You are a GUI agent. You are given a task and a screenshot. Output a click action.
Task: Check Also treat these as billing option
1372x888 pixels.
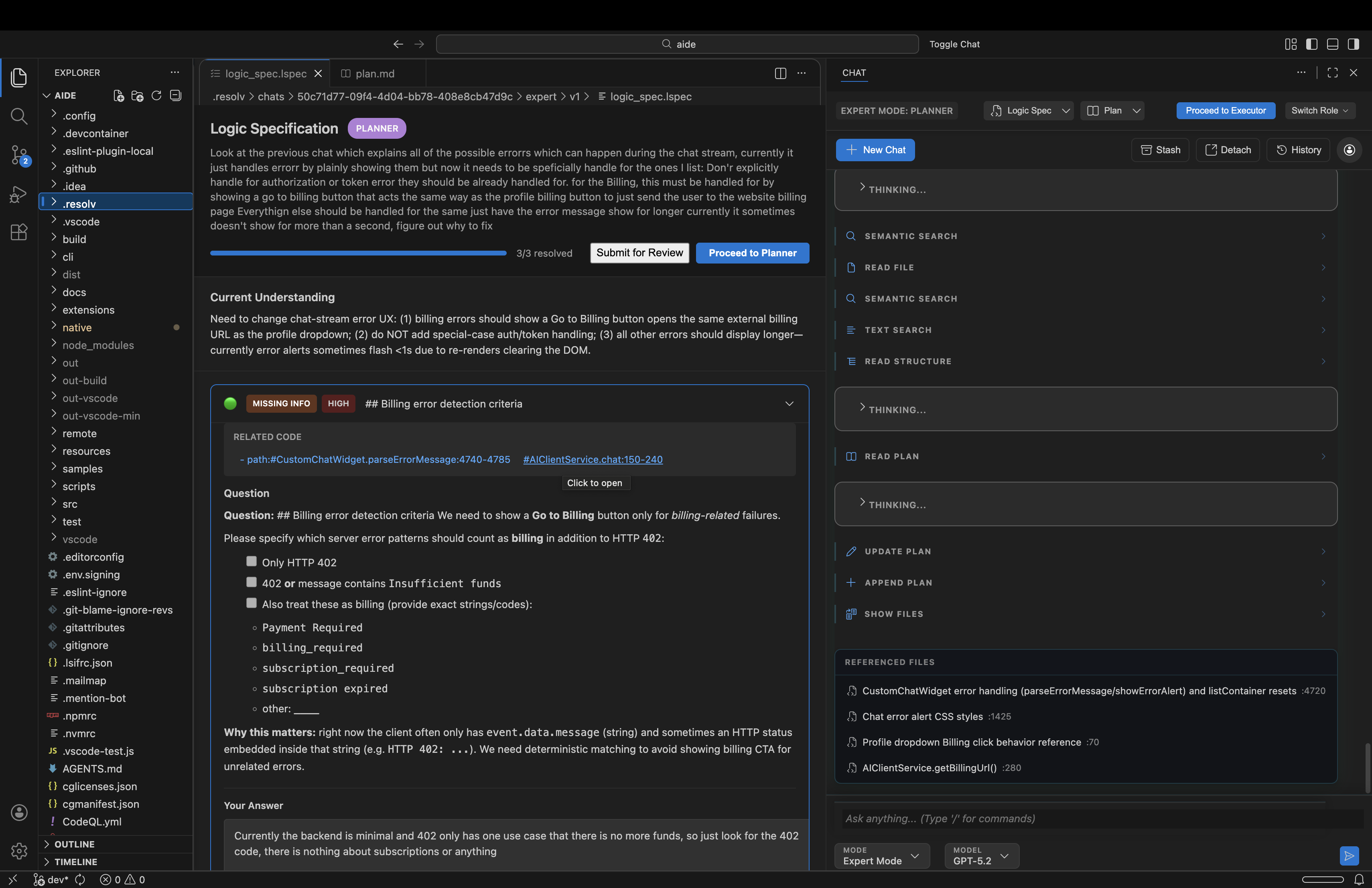(251, 603)
